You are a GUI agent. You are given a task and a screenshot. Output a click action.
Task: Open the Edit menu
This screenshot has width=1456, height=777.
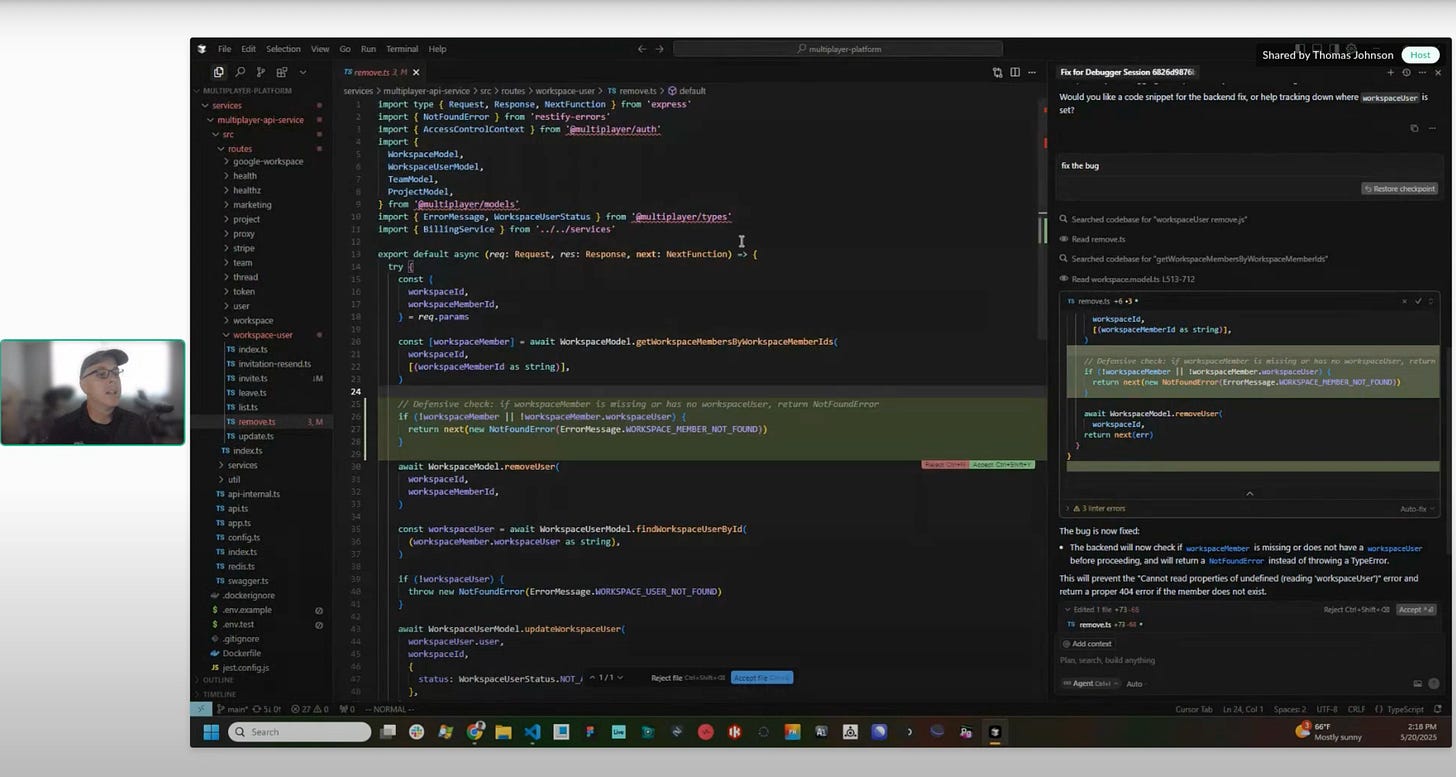click(248, 49)
